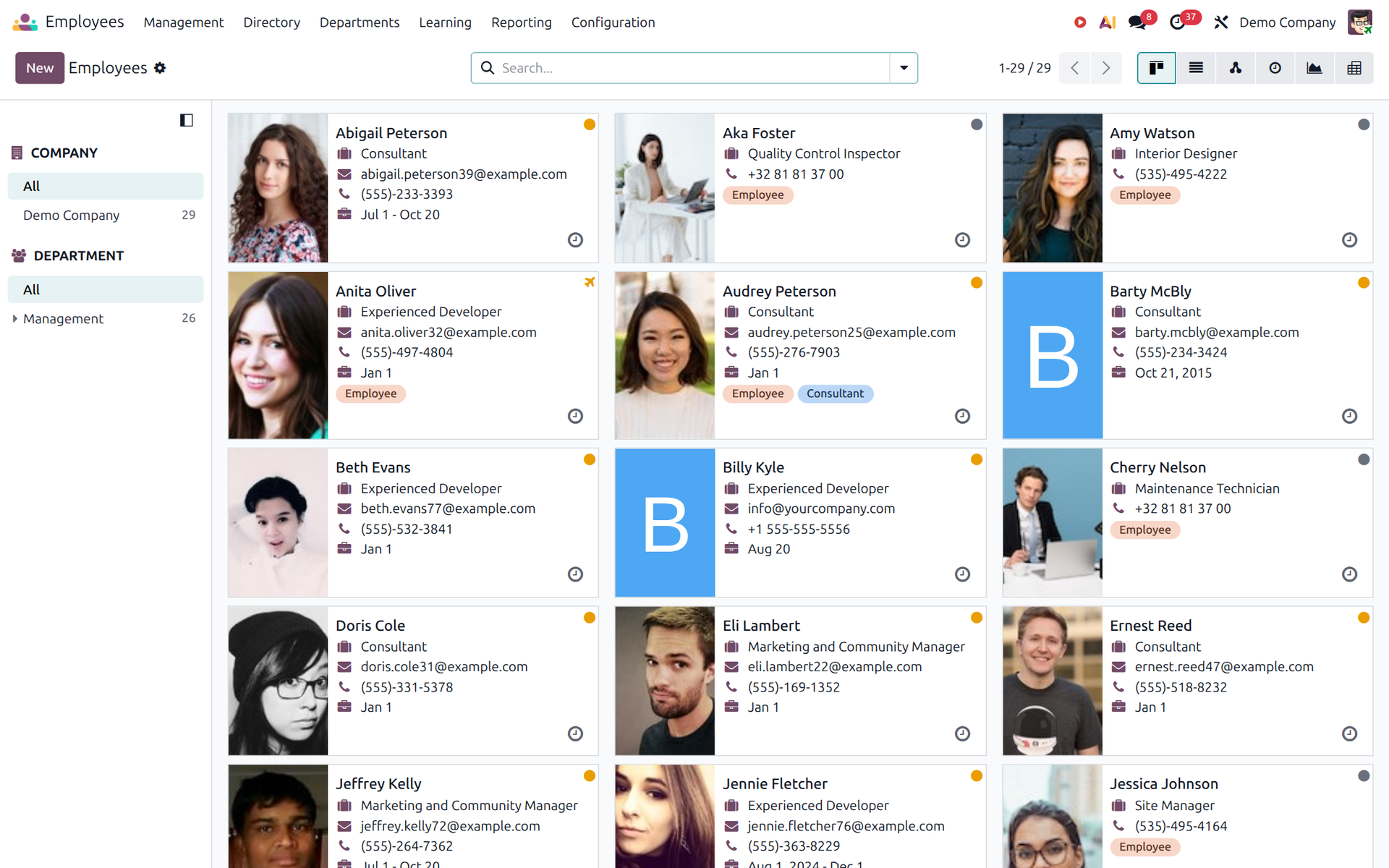1389x868 pixels.
Task: Switch to Kanban view
Action: [x=1156, y=68]
